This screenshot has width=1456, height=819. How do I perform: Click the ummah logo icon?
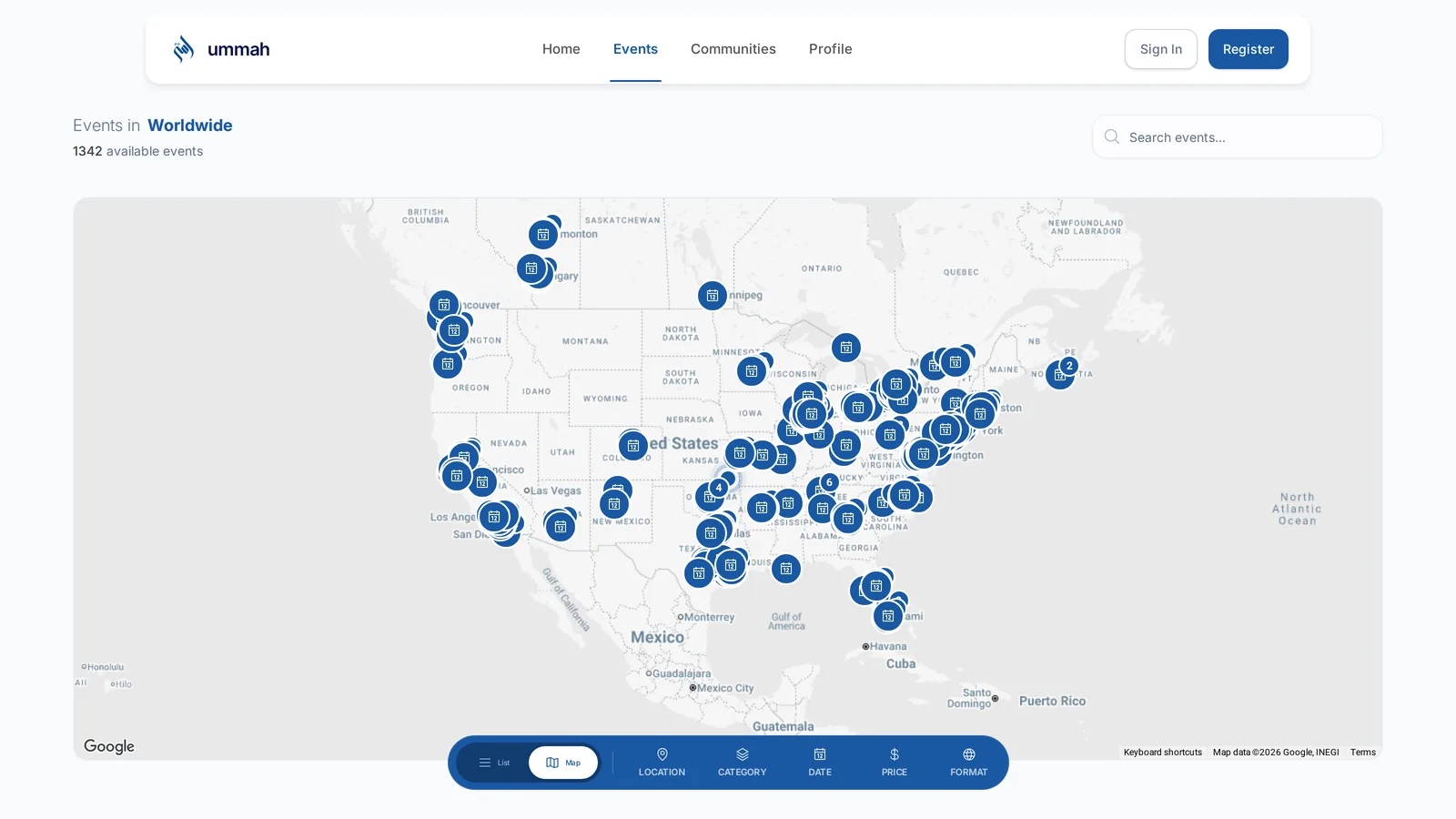coord(184,49)
